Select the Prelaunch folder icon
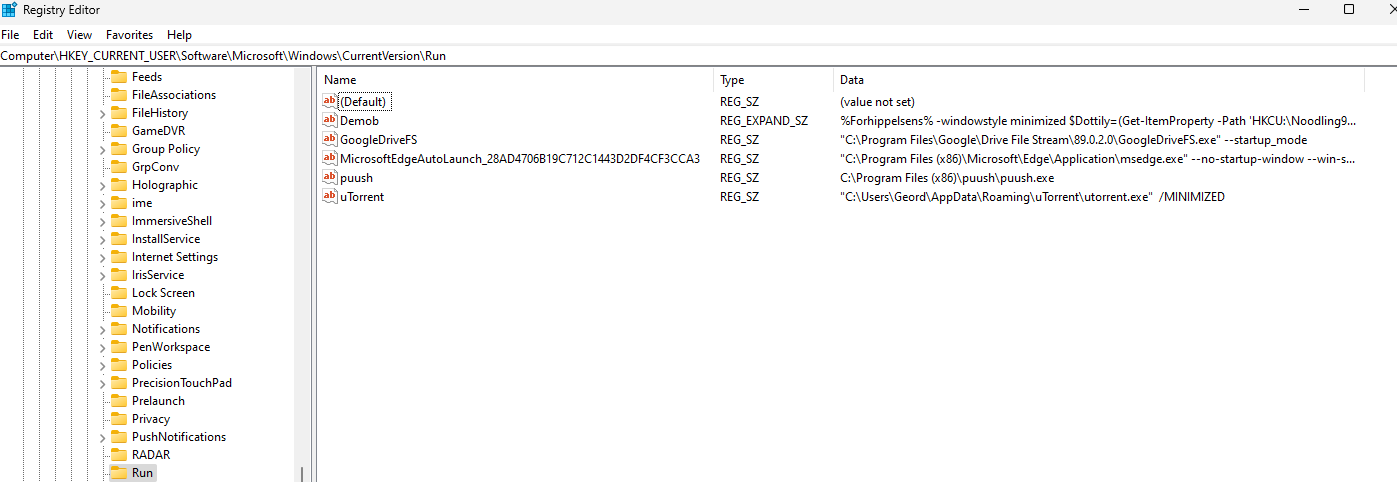The image size is (1397, 482). pyautogui.click(x=119, y=401)
